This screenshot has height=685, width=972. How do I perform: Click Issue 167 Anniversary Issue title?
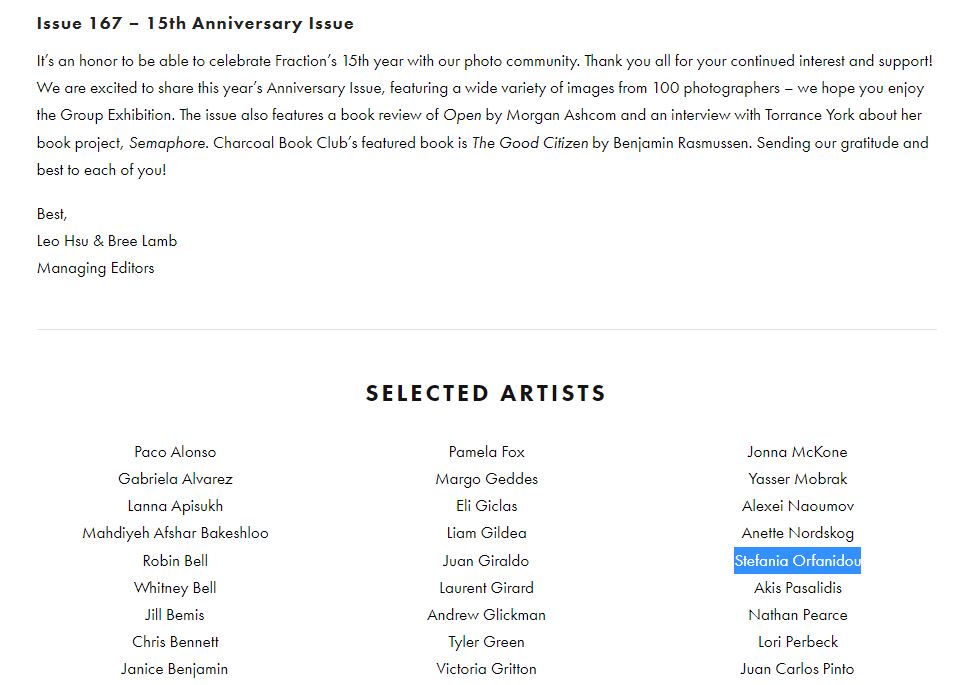(195, 23)
